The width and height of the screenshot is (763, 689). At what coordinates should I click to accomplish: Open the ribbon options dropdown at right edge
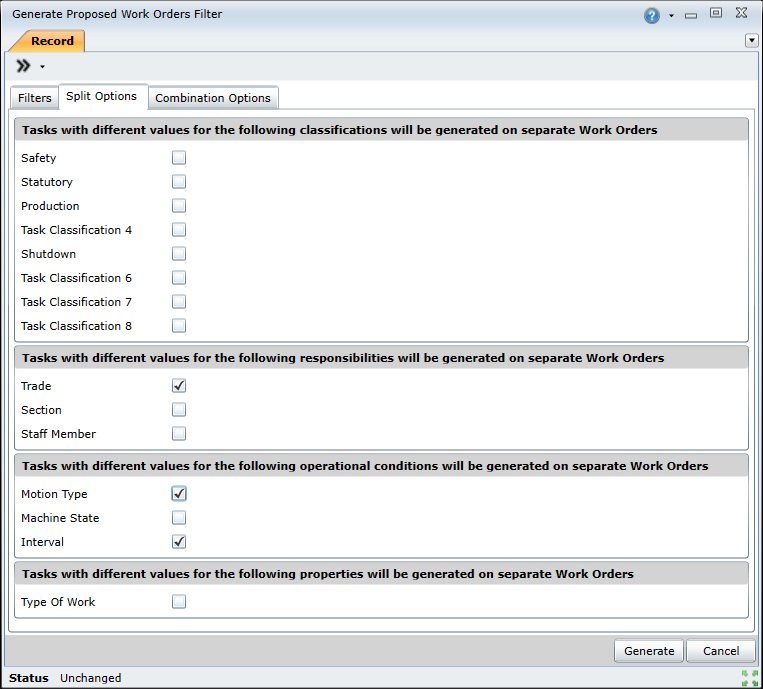click(752, 40)
